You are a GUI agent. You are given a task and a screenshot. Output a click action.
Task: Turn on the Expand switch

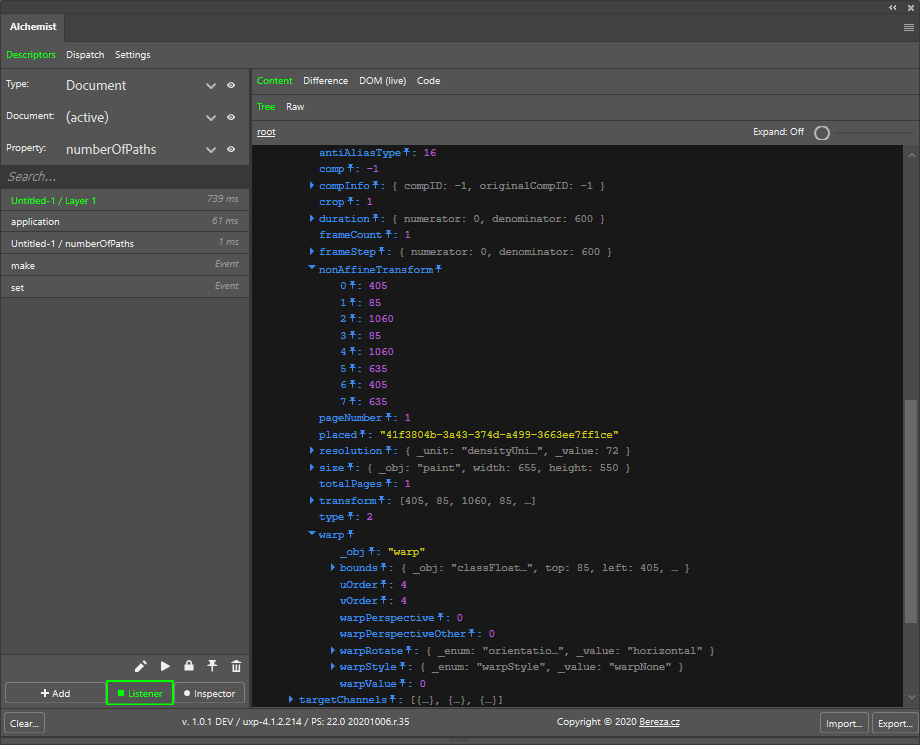coord(821,132)
